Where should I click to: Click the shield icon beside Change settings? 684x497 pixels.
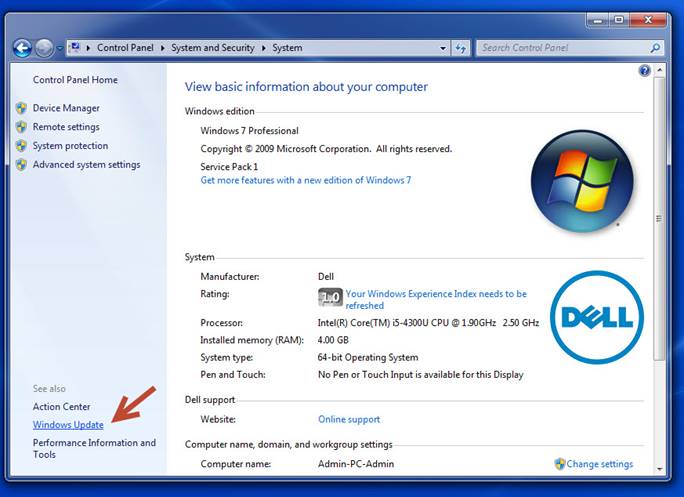click(560, 464)
